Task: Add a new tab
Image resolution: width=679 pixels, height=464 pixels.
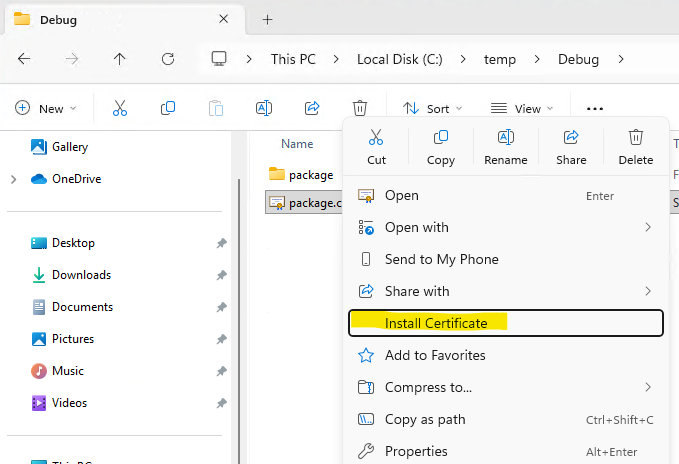Action: click(267, 19)
